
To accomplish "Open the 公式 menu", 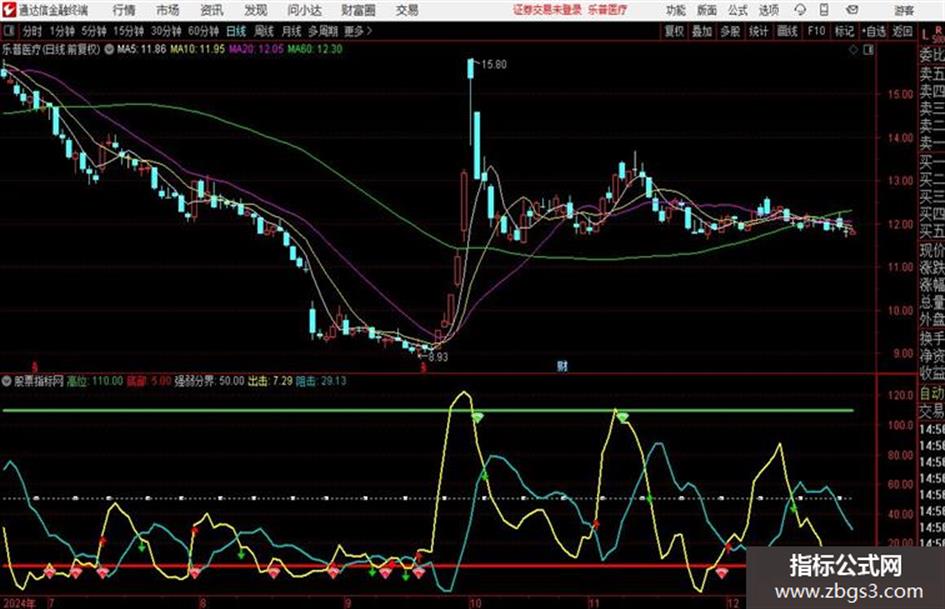I will (737, 10).
